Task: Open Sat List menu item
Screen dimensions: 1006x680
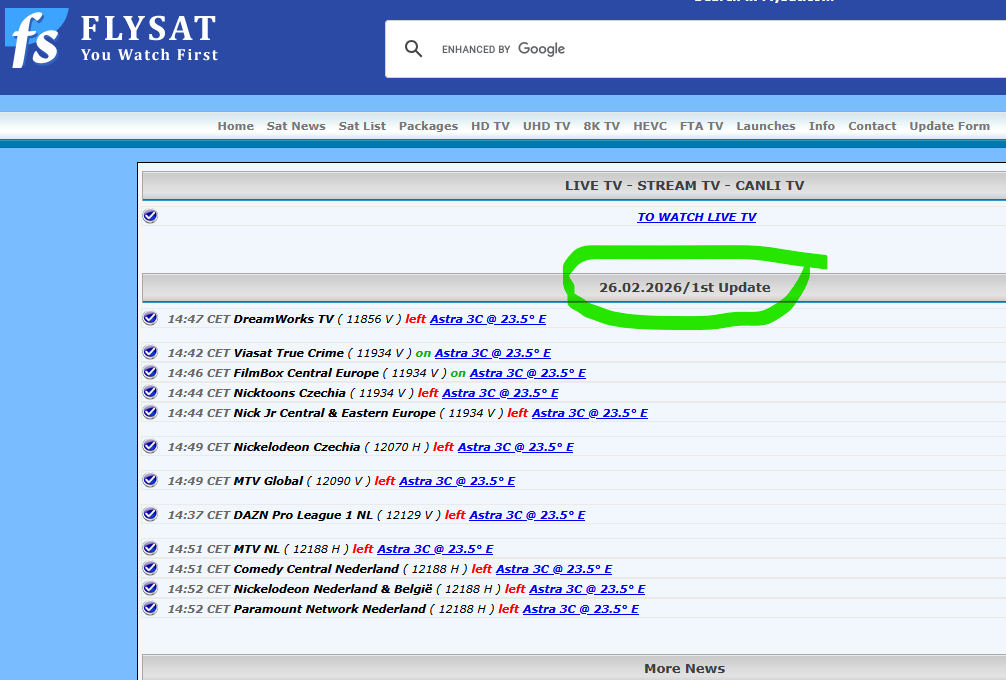Action: (362, 126)
